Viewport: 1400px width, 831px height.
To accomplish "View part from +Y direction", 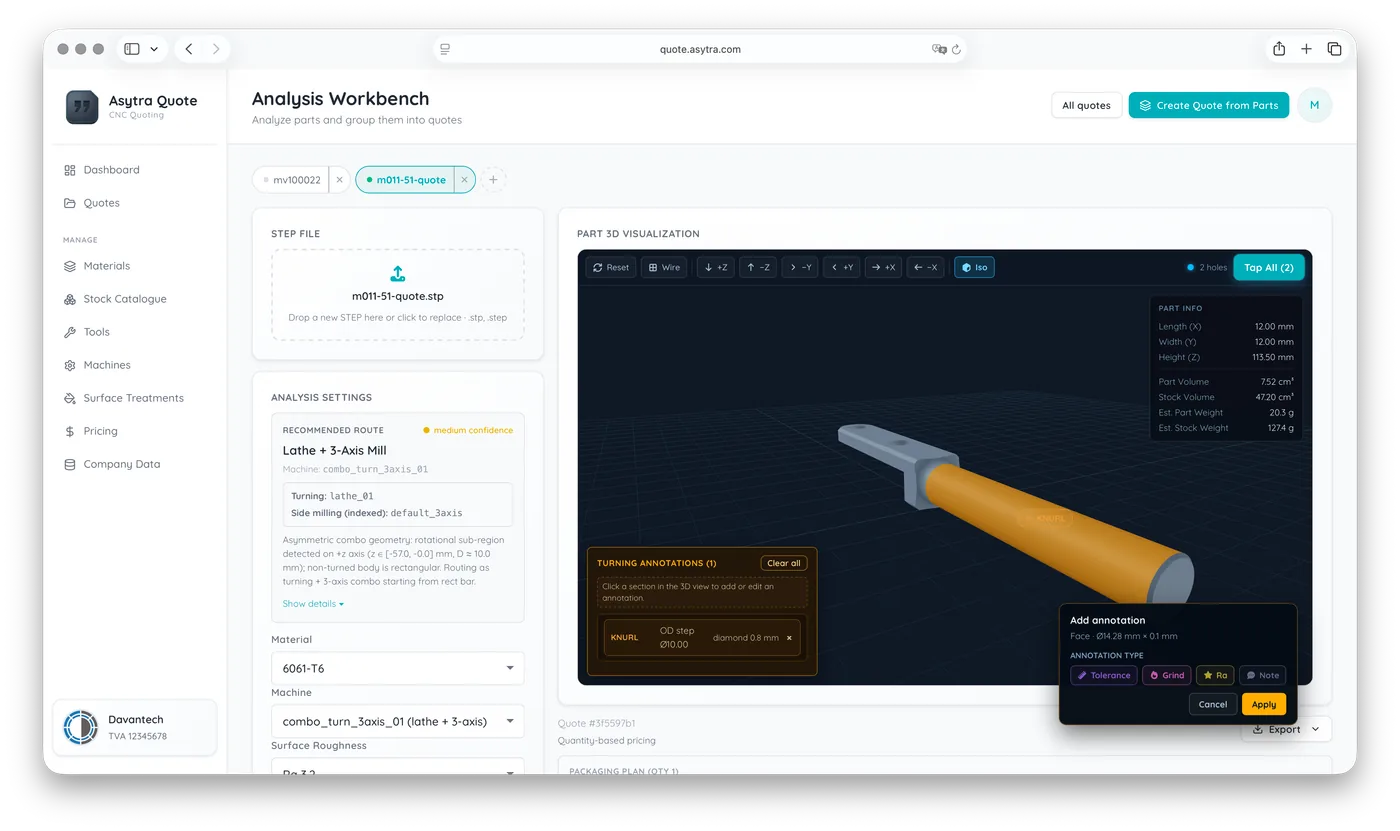I will click(x=841, y=267).
